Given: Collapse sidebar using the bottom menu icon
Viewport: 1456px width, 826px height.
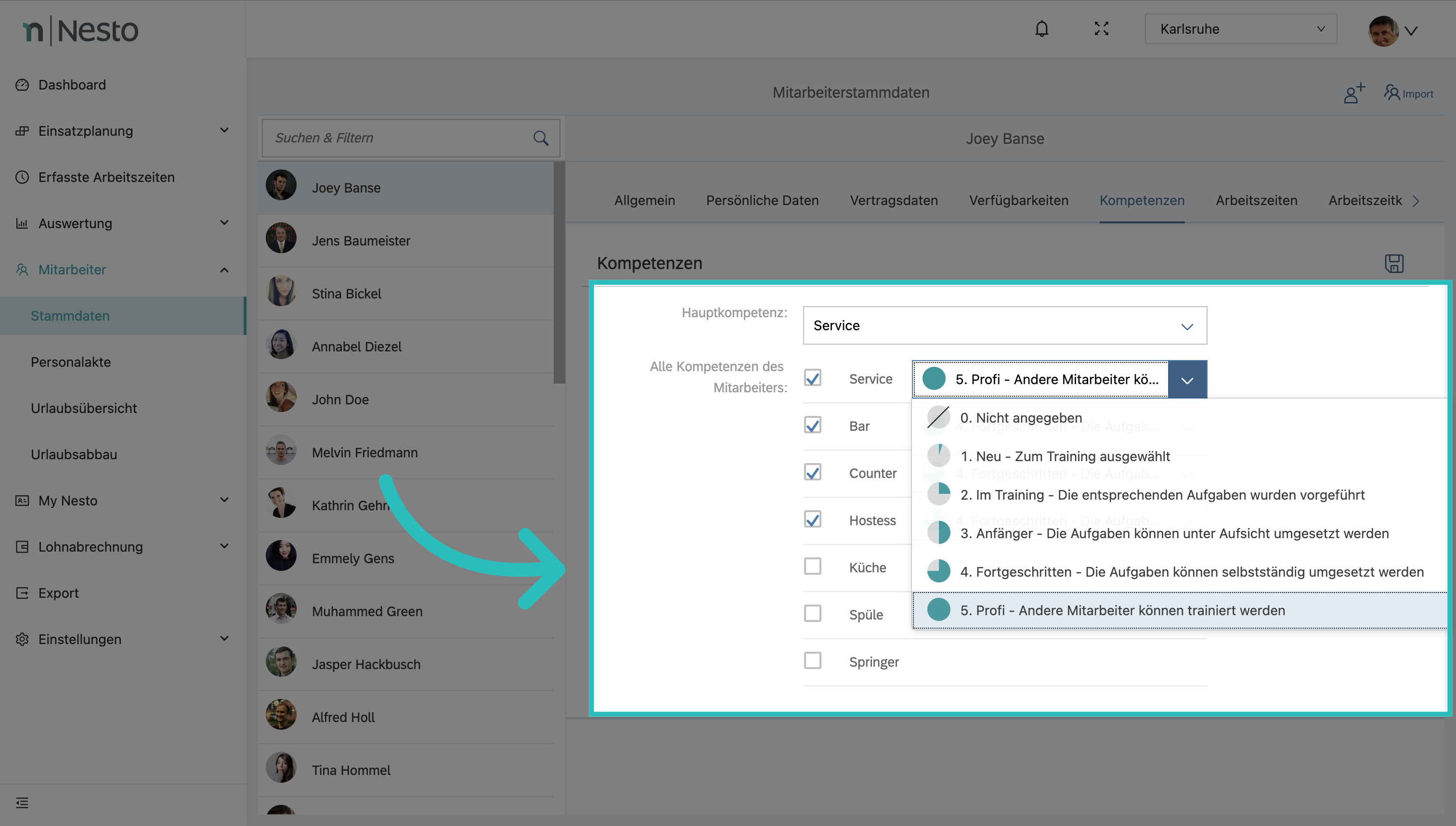Looking at the screenshot, I should (x=22, y=802).
